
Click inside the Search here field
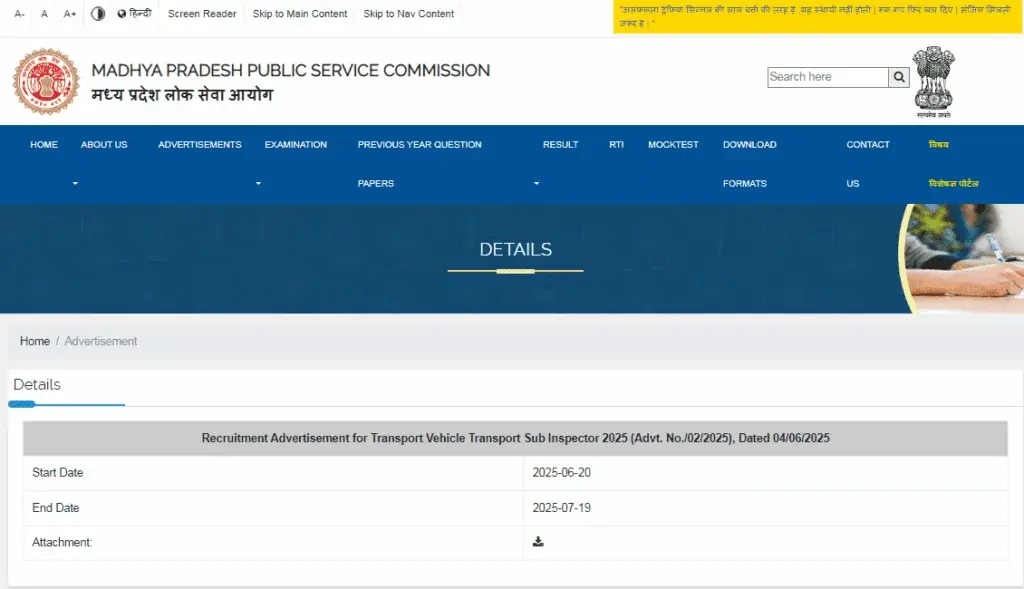pos(827,77)
